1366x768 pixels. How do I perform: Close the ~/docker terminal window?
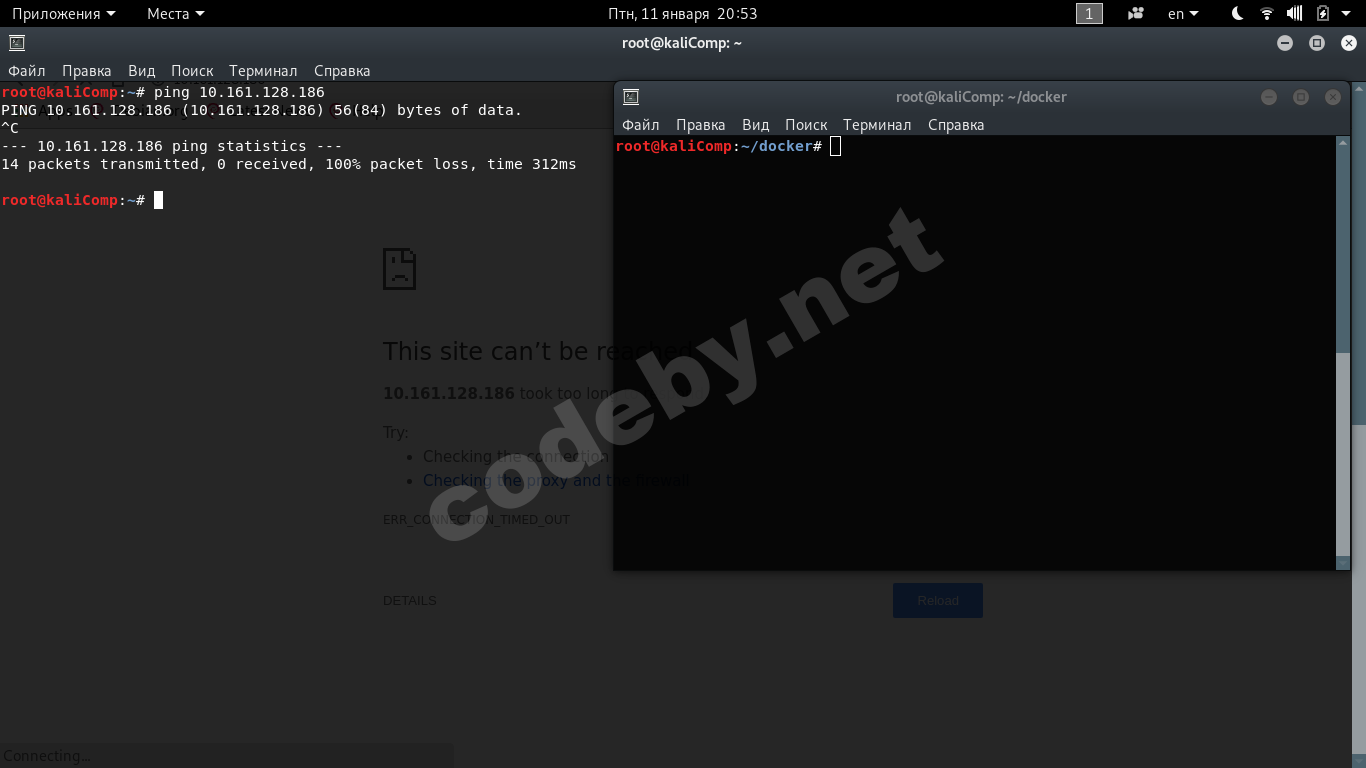[1333, 97]
